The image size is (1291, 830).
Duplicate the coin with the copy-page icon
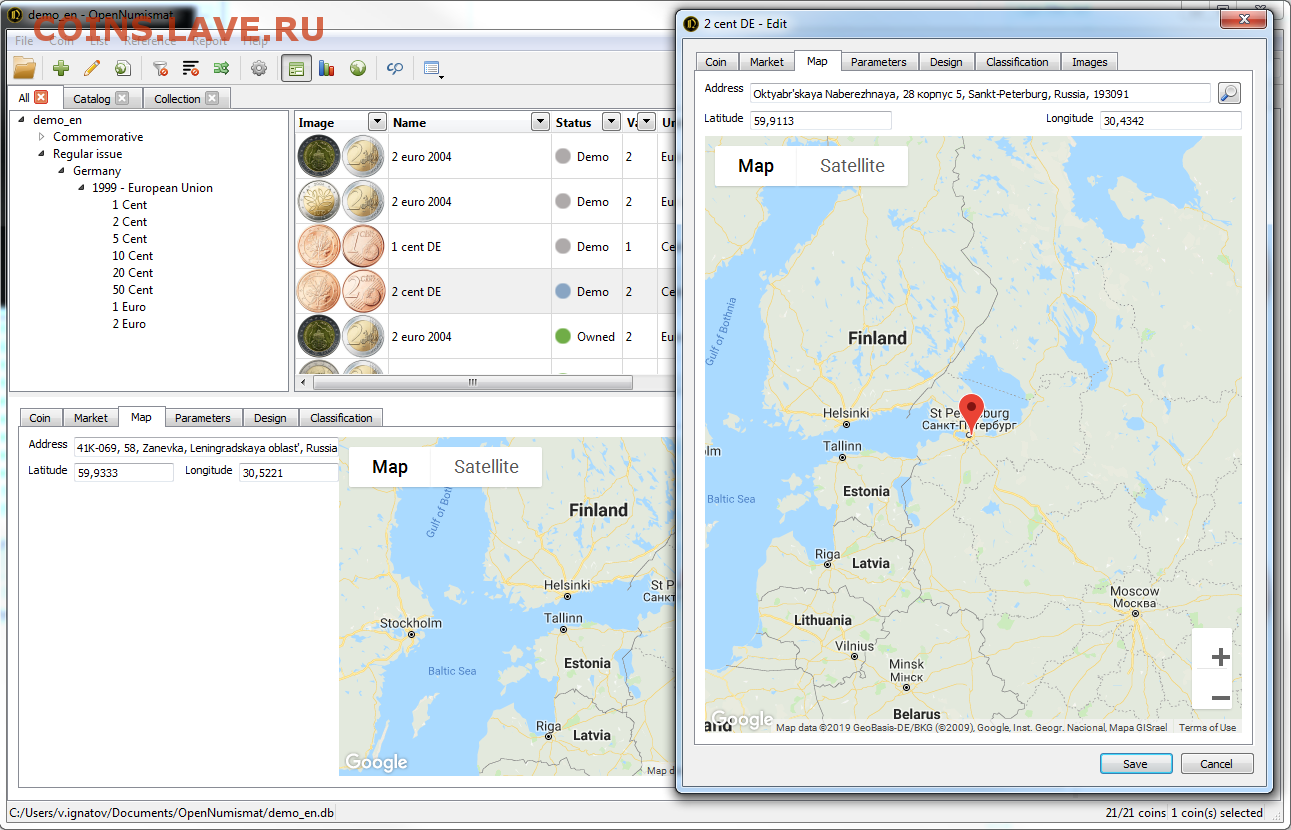(122, 68)
